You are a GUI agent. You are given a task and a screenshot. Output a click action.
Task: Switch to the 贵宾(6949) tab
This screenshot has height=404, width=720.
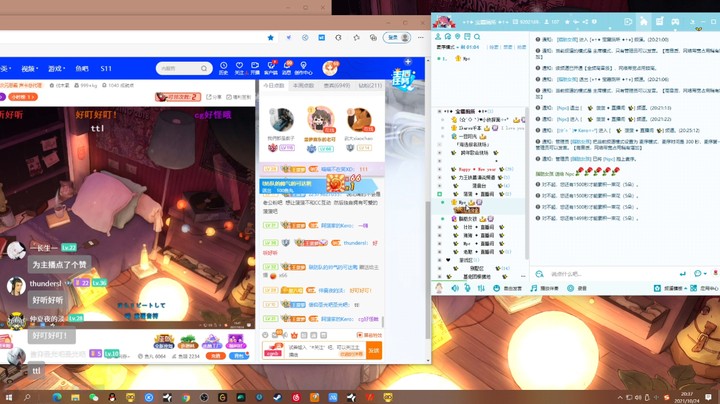[x=337, y=86]
